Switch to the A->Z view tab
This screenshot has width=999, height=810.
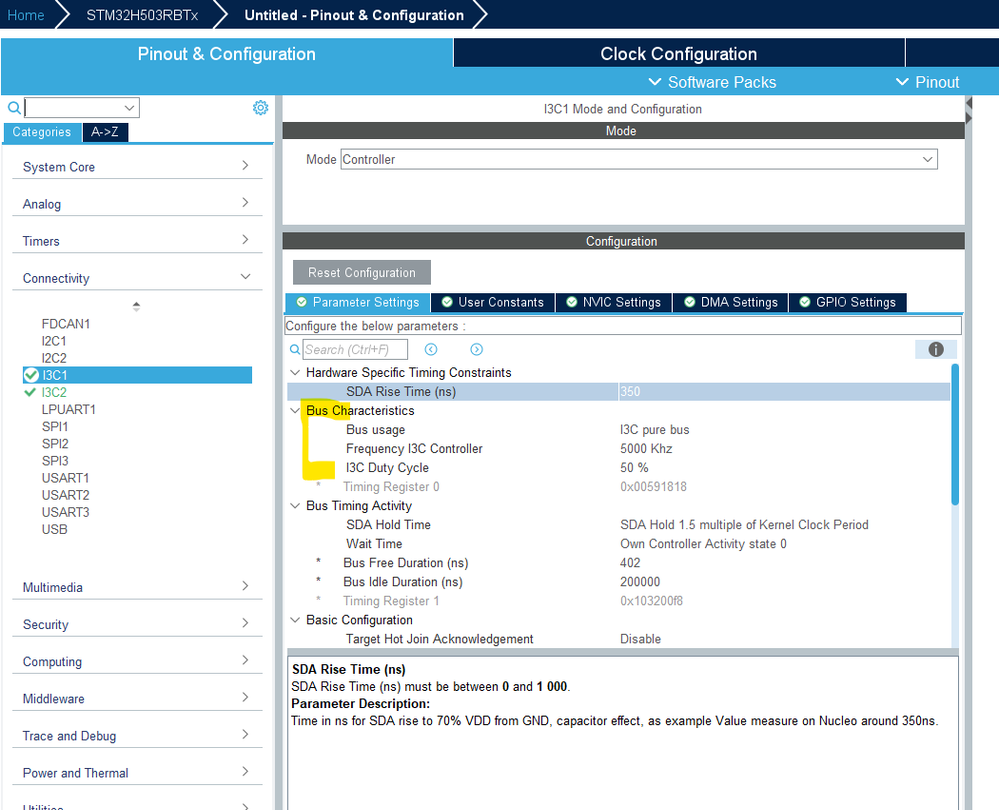(105, 132)
